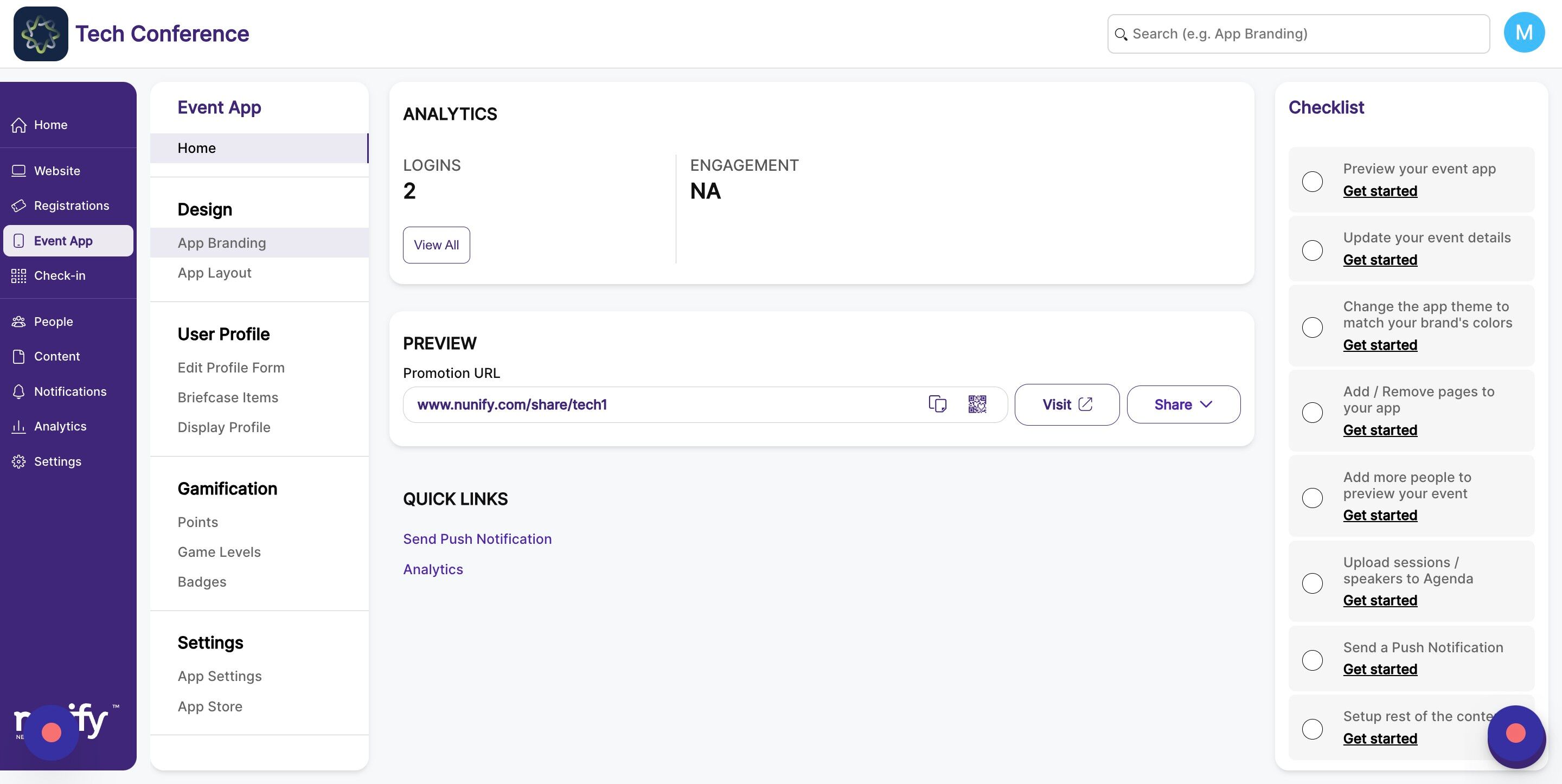This screenshot has height=784, width=1562.
Task: Open the Settings gear in main sidebar
Action: coord(19,461)
